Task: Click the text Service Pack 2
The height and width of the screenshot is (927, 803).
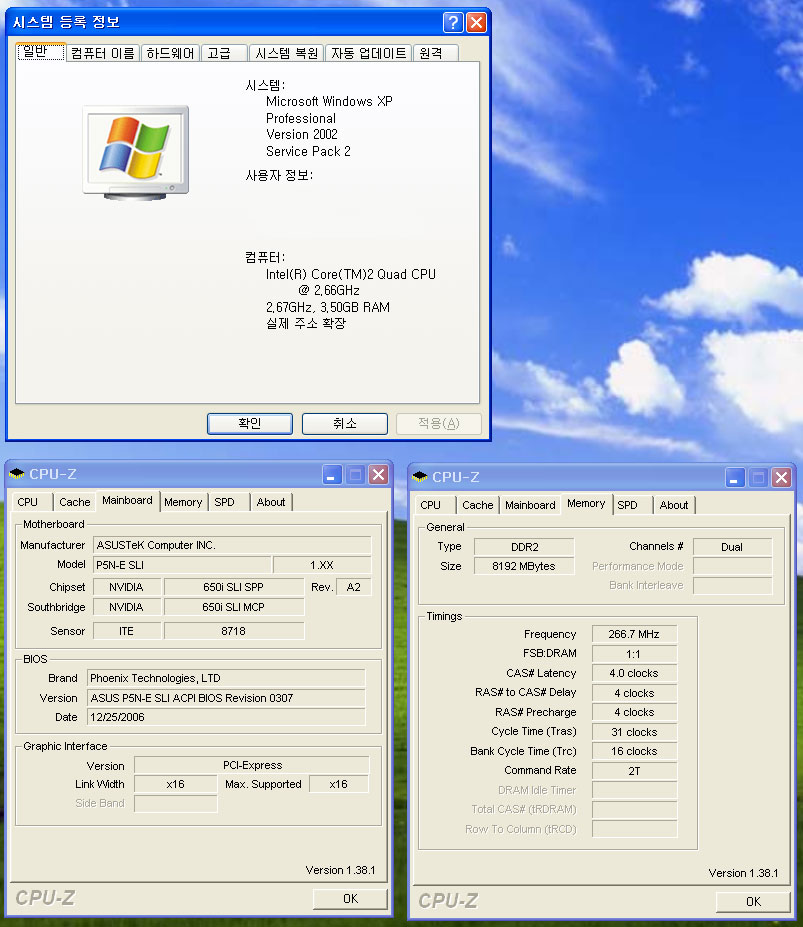Action: coord(308,151)
